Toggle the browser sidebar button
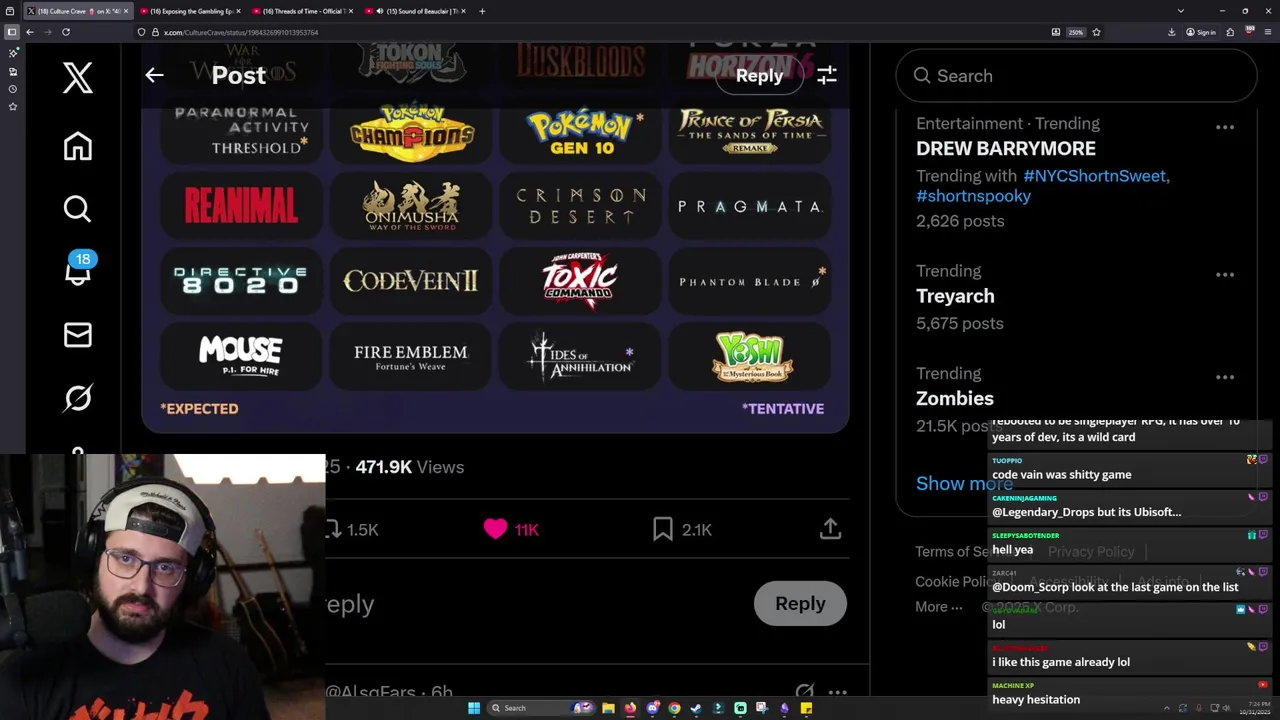This screenshot has width=1280, height=720. (x=12, y=32)
